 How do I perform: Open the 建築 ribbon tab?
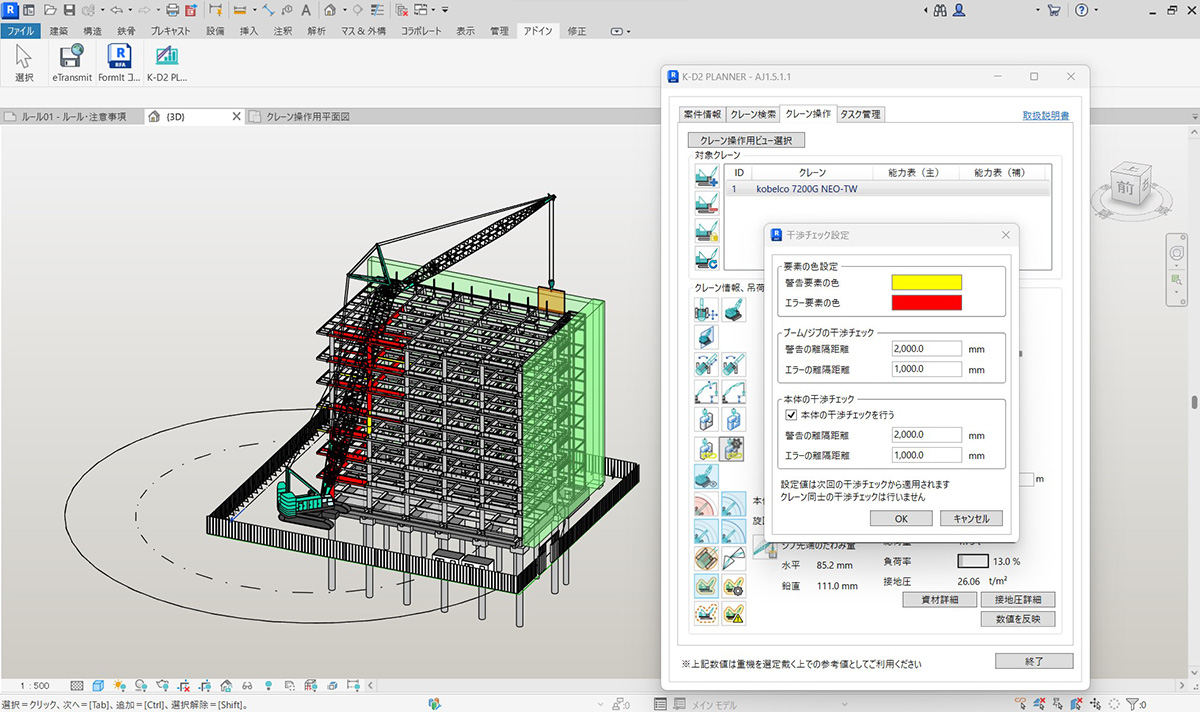click(x=59, y=31)
